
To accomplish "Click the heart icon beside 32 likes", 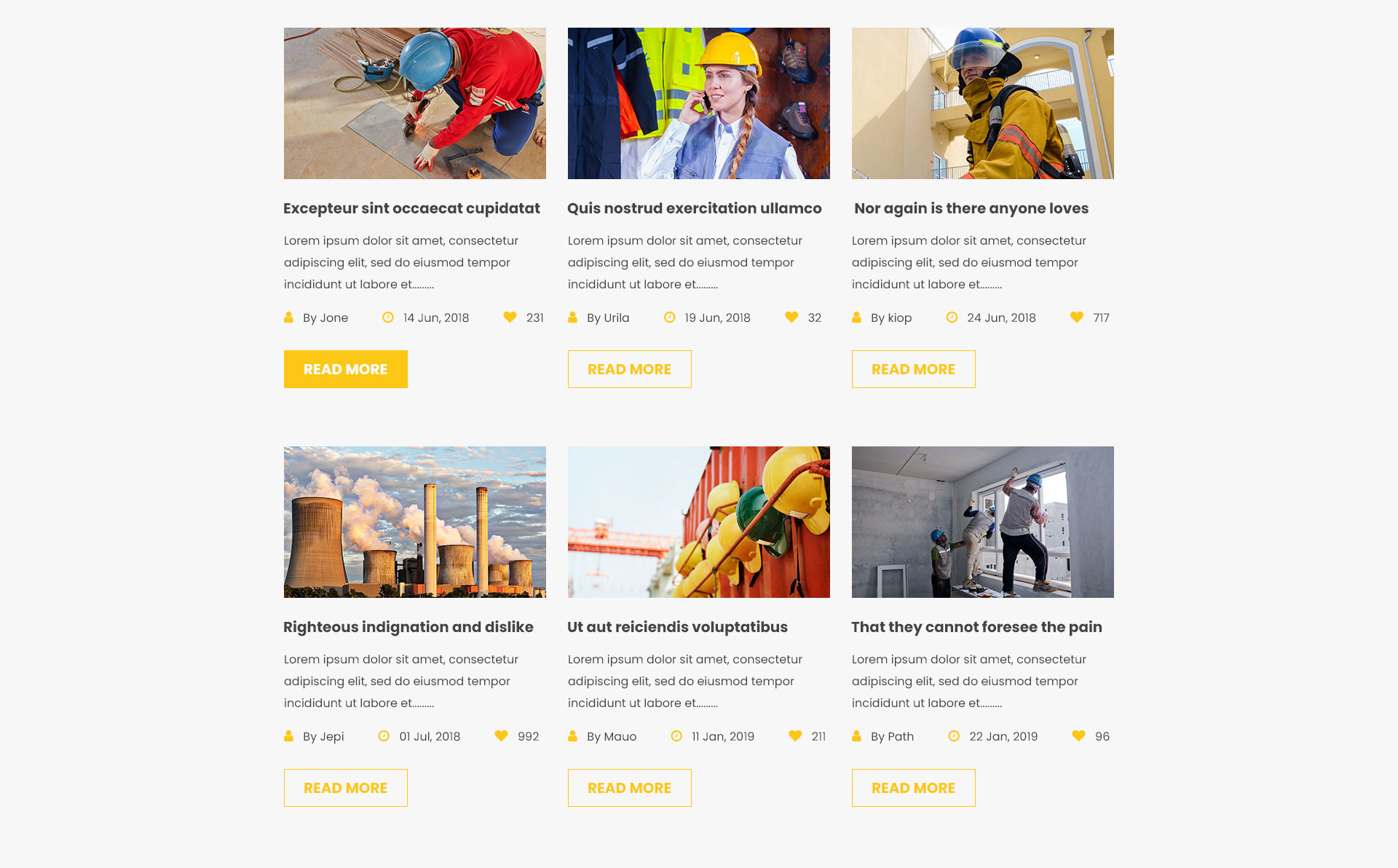I will click(791, 317).
